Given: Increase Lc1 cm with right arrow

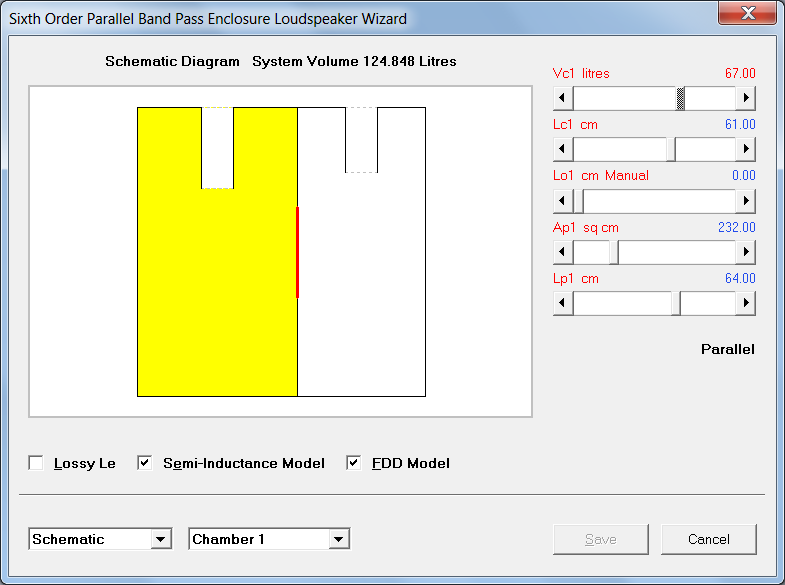Looking at the screenshot, I should [745, 149].
